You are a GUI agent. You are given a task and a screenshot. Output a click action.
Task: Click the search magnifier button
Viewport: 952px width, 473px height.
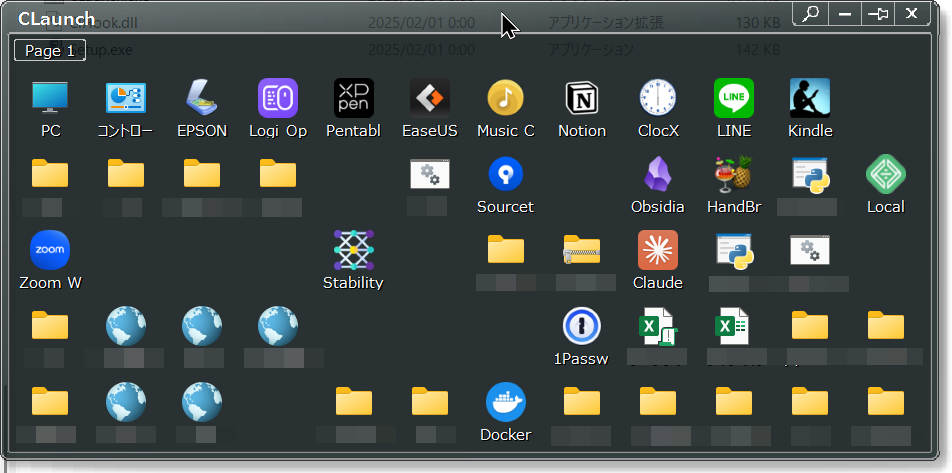click(811, 13)
